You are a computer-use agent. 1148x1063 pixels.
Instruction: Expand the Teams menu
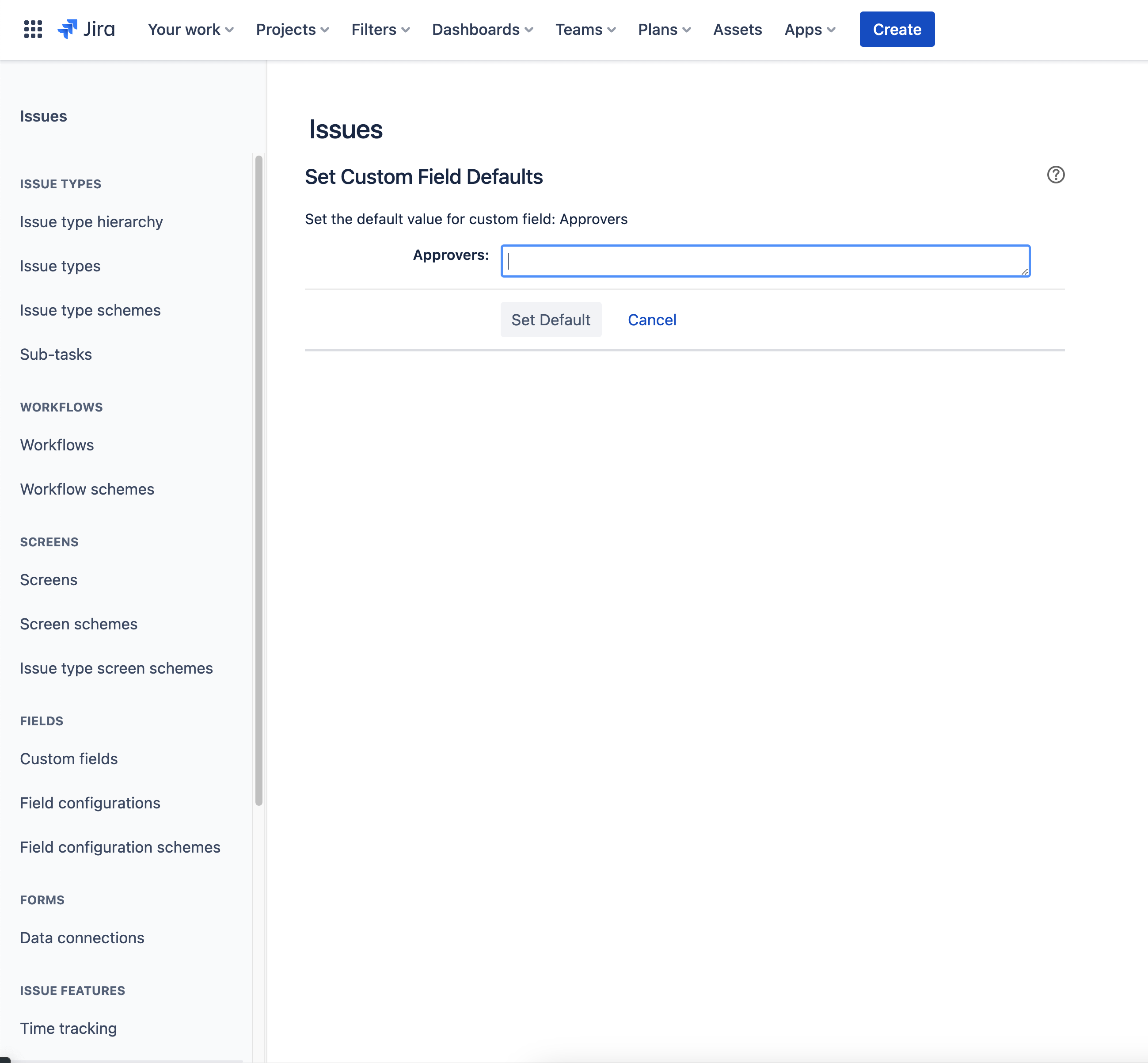pos(585,29)
